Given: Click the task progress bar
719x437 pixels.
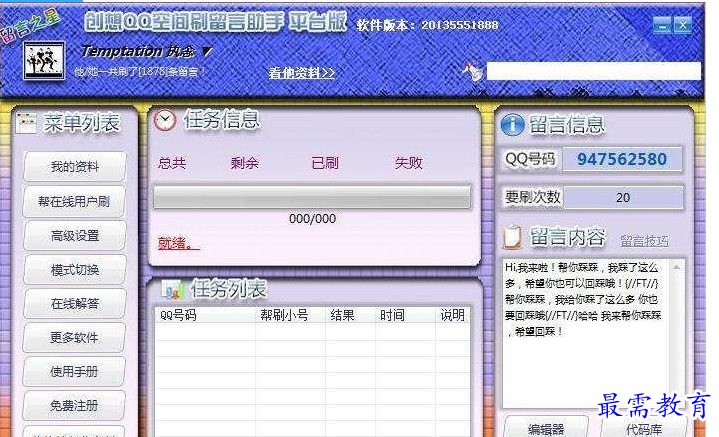Looking at the screenshot, I should point(312,197).
